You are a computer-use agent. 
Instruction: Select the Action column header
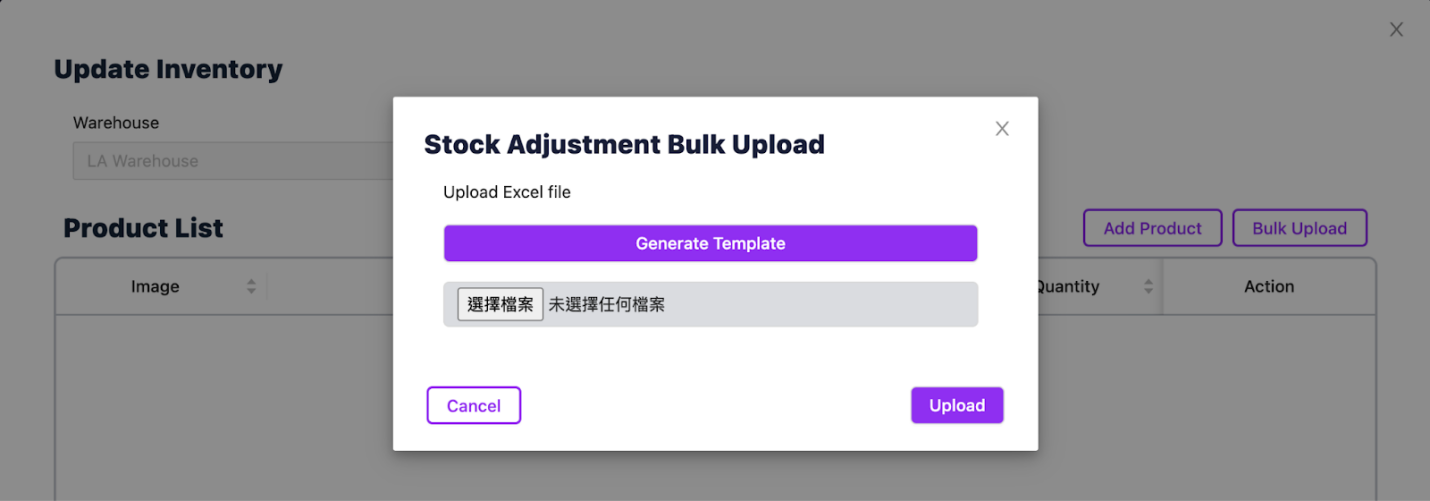(x=1269, y=287)
